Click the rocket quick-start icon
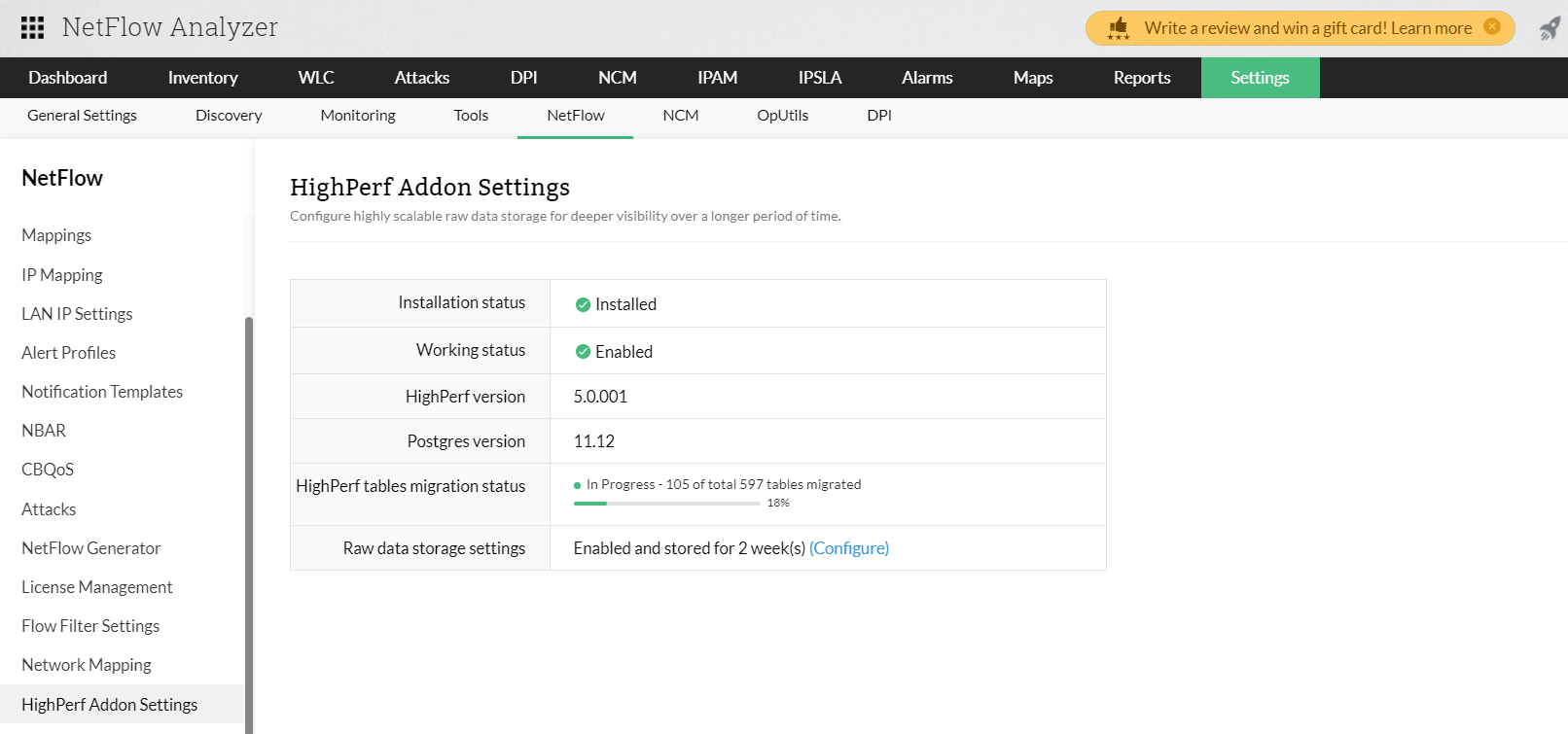The image size is (1568, 734). tap(1550, 28)
